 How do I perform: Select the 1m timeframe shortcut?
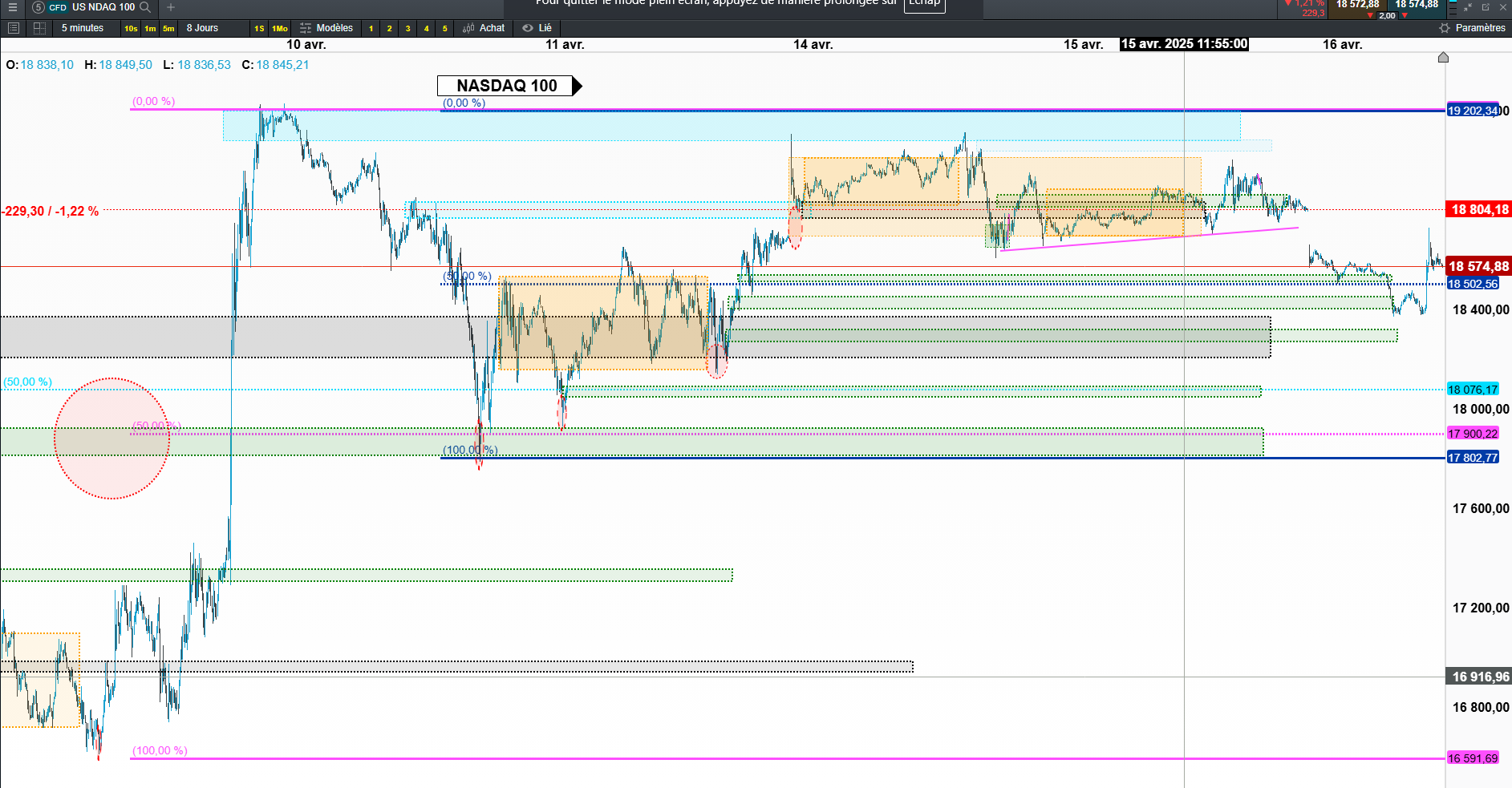coord(150,28)
